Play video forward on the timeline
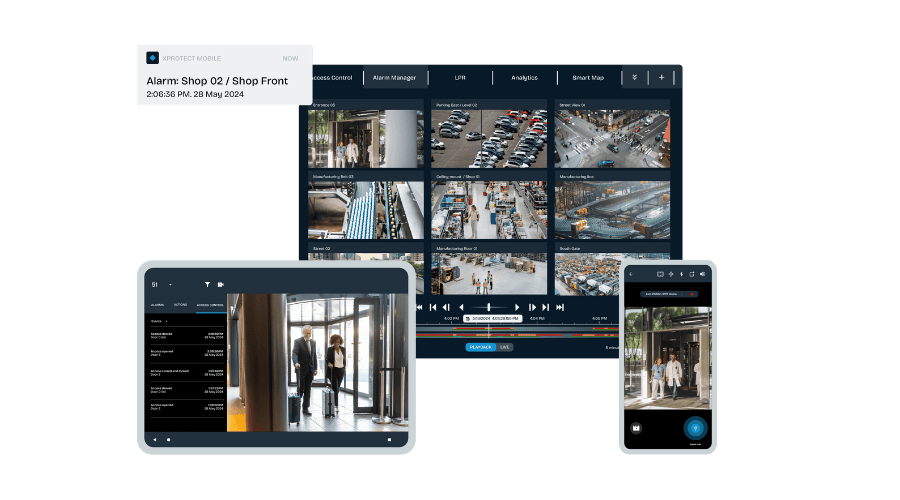 coord(517,307)
